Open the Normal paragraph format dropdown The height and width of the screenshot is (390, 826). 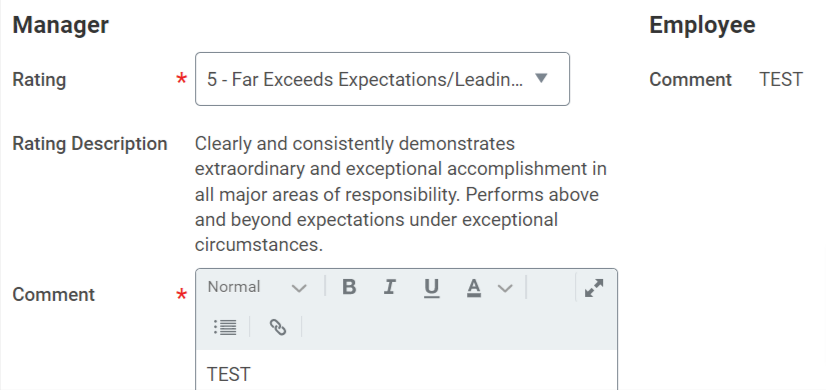click(x=257, y=287)
